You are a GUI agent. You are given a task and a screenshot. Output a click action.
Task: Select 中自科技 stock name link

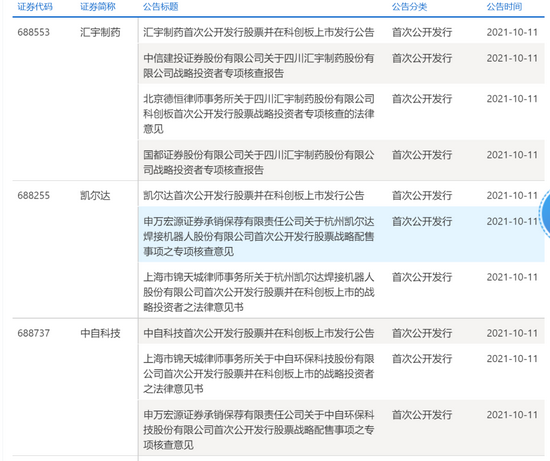click(100, 333)
